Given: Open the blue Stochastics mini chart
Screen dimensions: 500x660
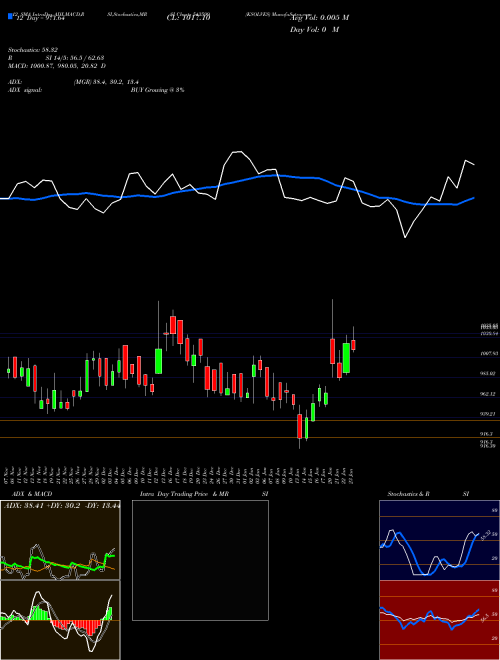Looking at the screenshot, I should [439, 540].
